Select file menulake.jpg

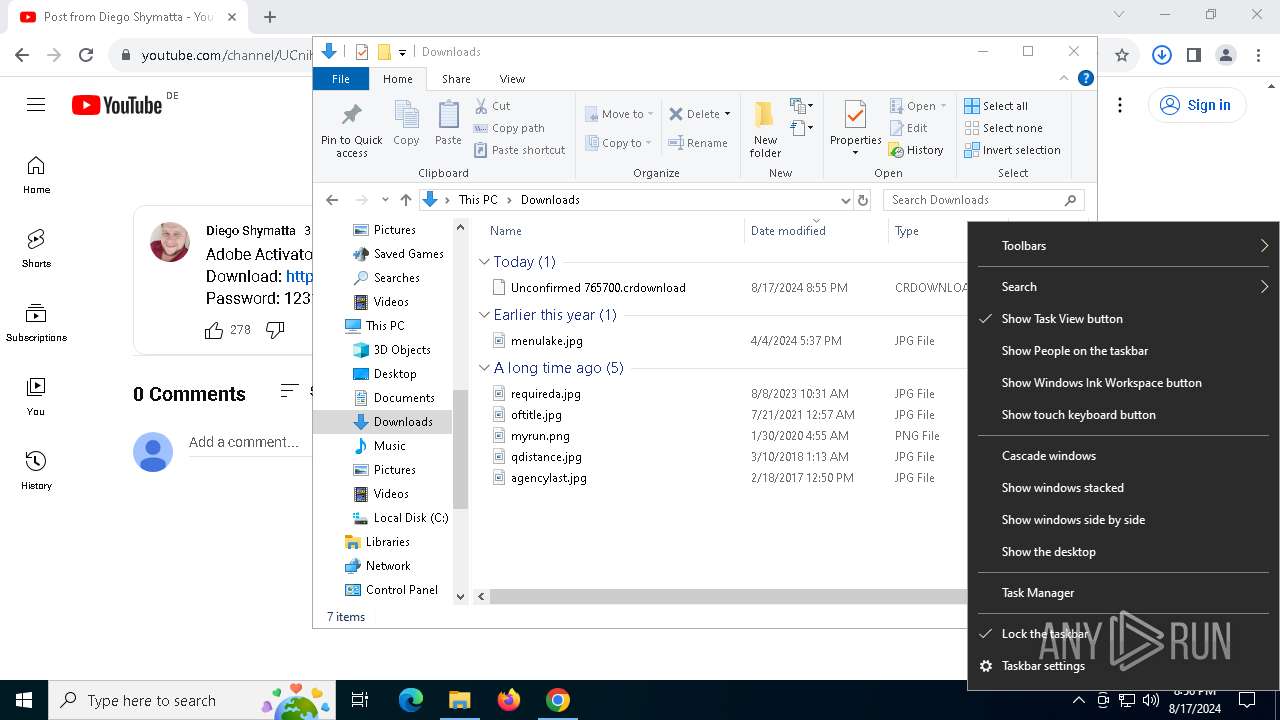coord(546,341)
